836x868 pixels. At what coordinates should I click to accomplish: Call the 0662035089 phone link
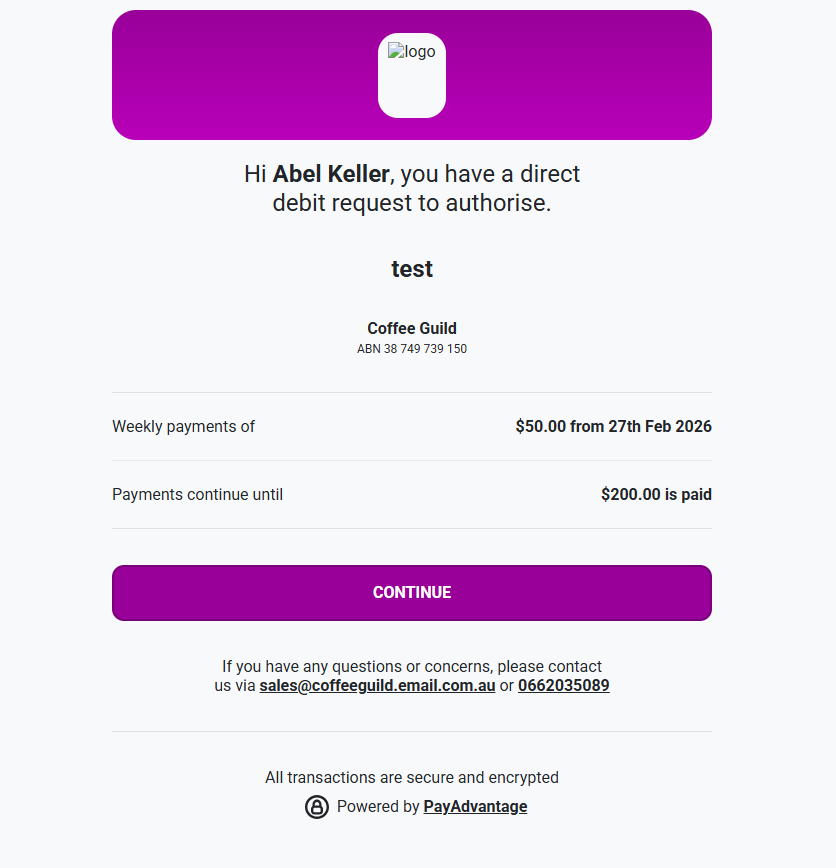[x=563, y=686]
